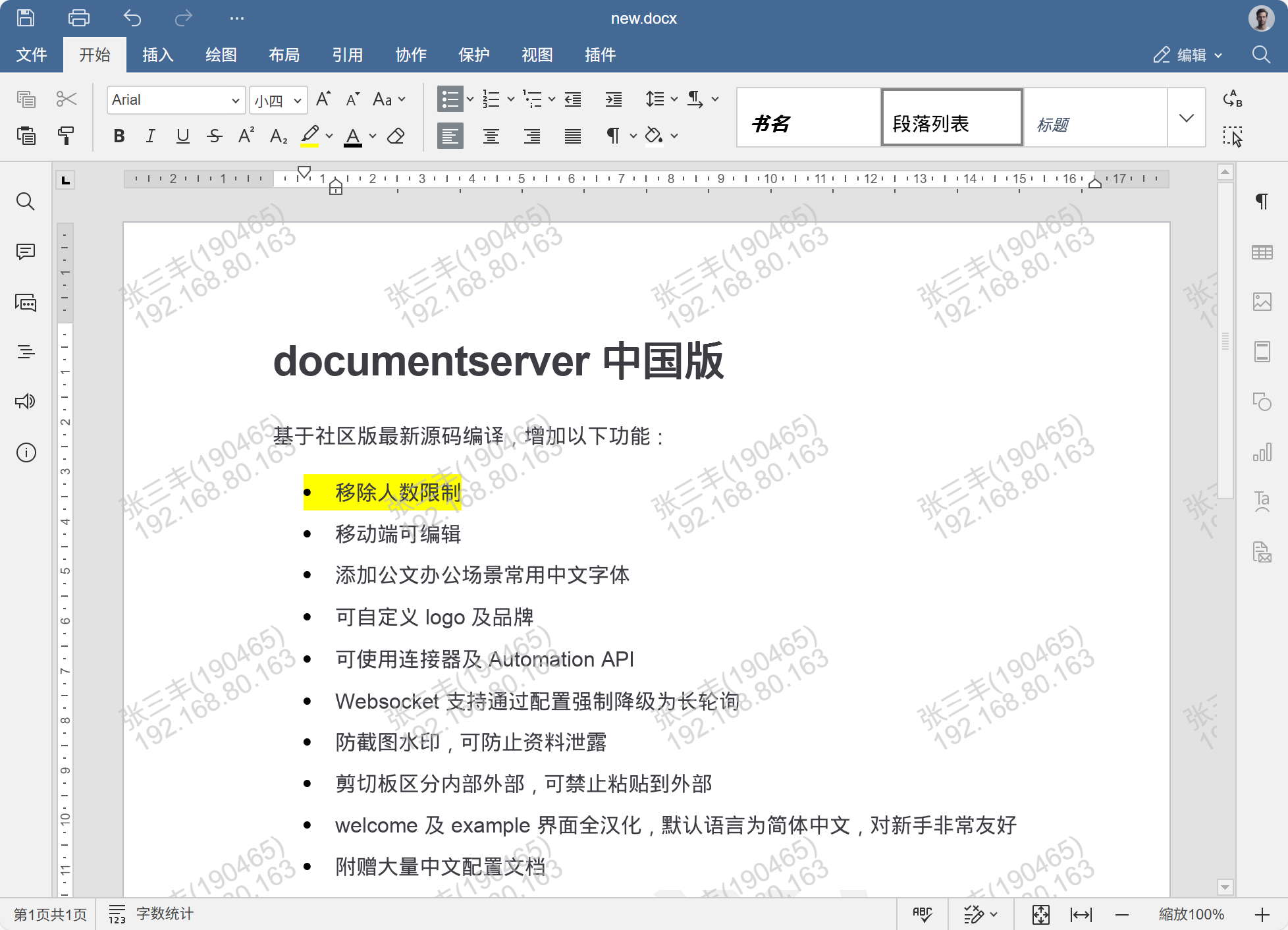
Task: Expand the paragraph styles gallery
Action: click(1186, 118)
